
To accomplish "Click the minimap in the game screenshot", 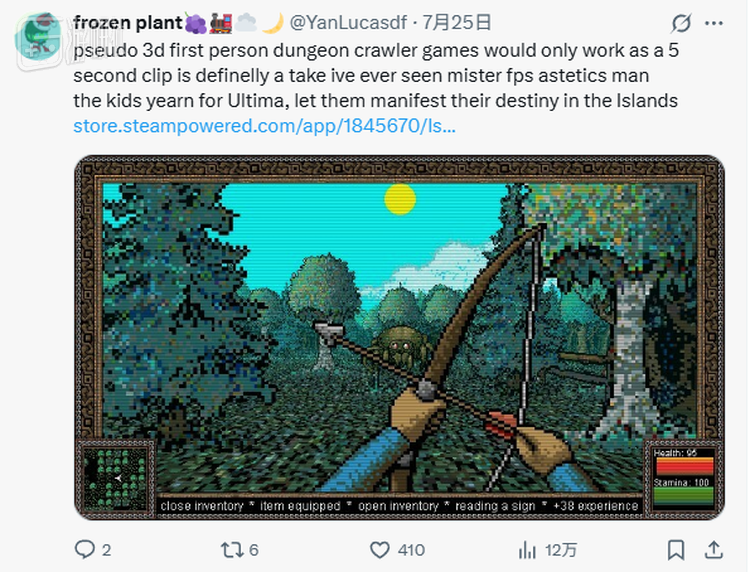I will (x=115, y=479).
